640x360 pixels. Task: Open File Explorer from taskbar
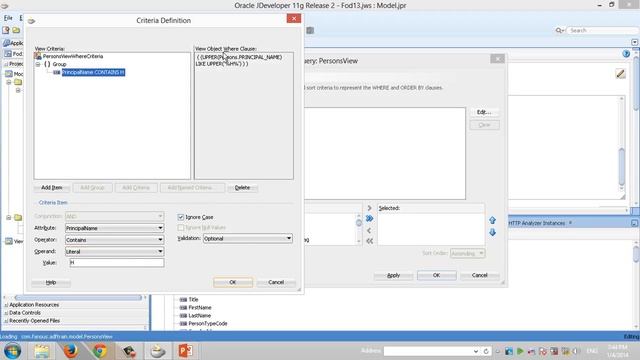pos(41,351)
